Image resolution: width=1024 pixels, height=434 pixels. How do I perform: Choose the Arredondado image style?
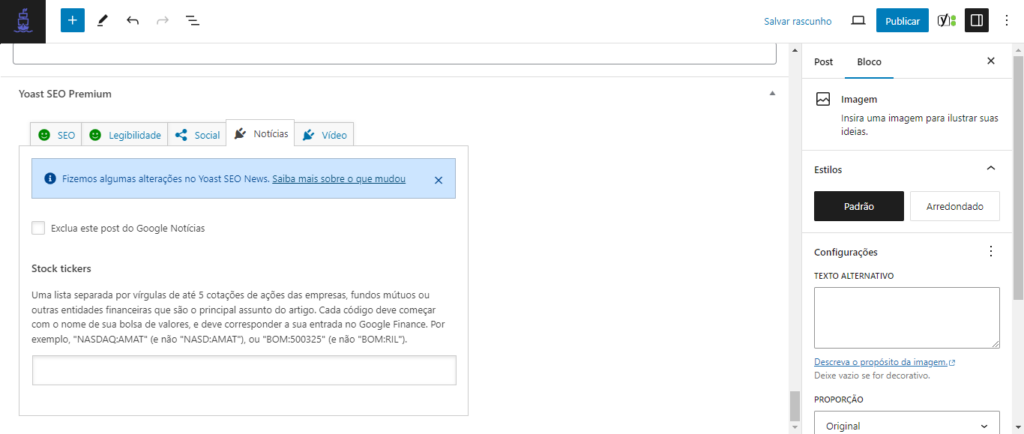955,206
